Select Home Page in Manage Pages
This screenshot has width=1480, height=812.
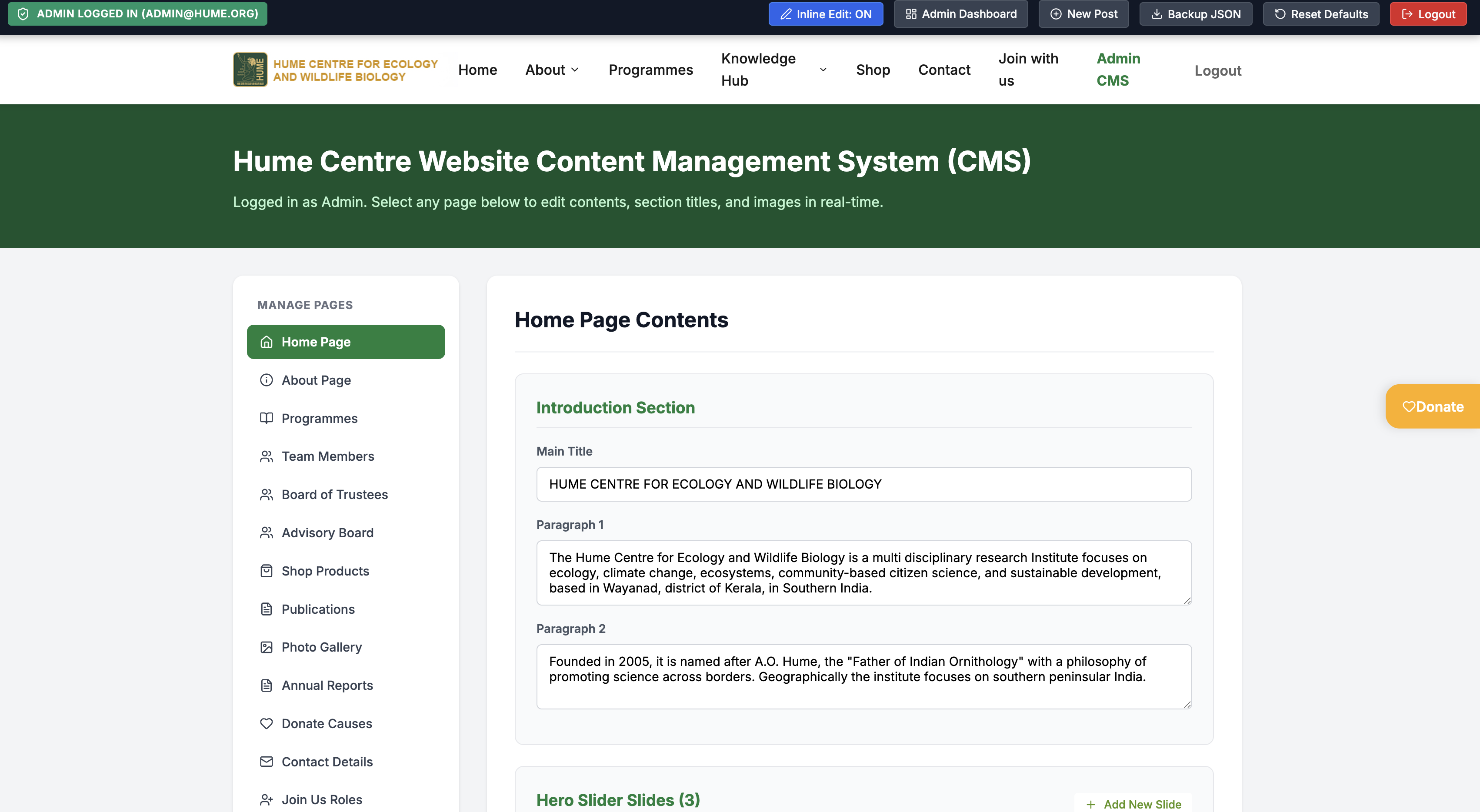click(x=346, y=342)
